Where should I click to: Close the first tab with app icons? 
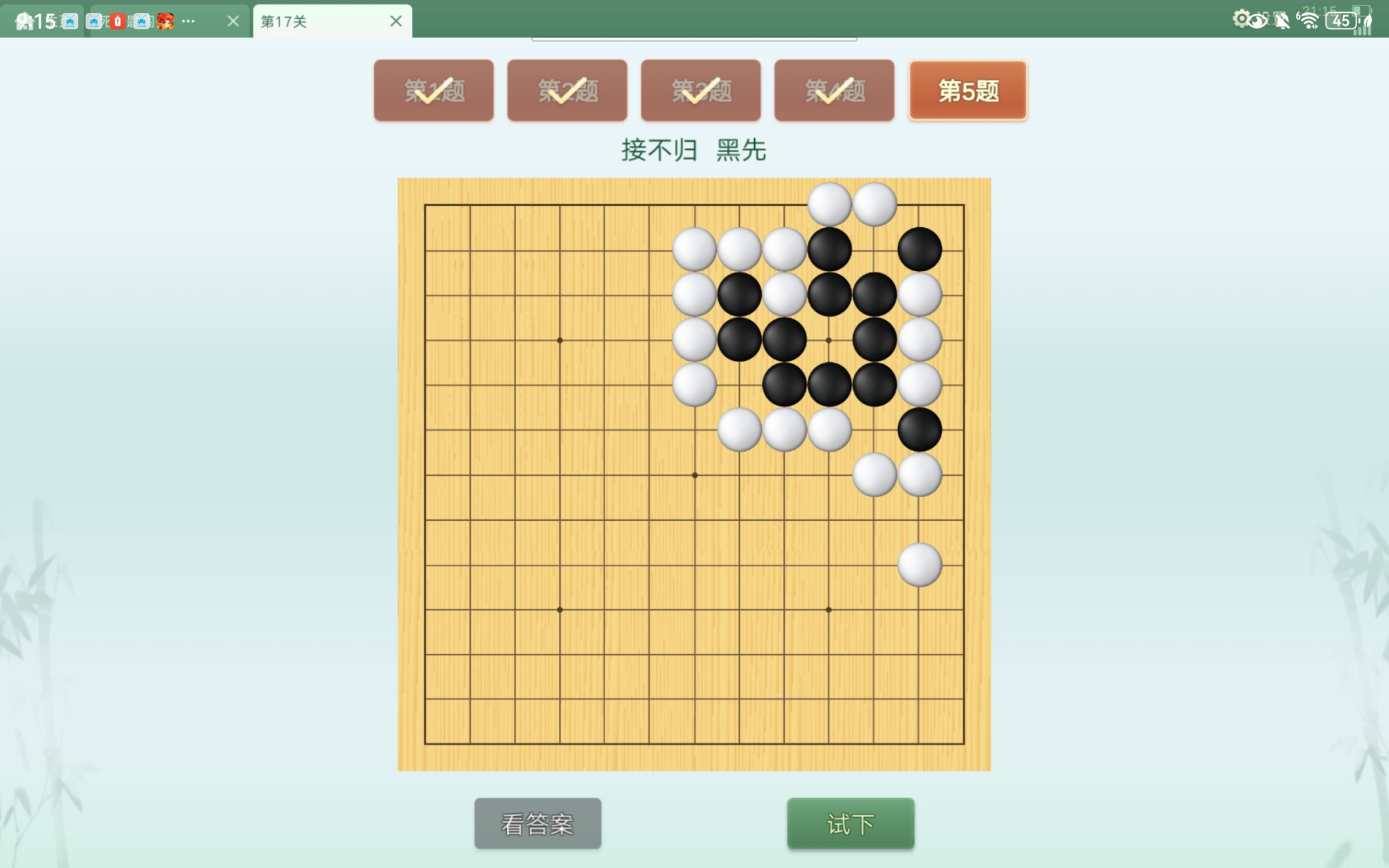pyautogui.click(x=233, y=21)
